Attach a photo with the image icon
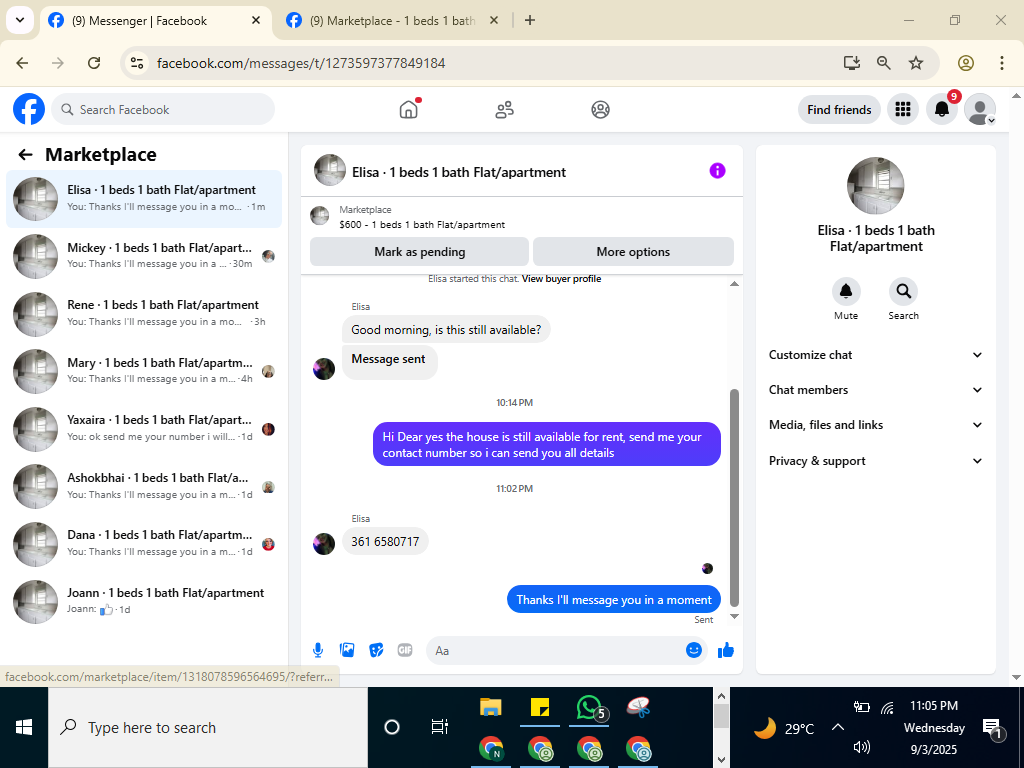Viewport: 1024px width, 768px height. pos(347,650)
